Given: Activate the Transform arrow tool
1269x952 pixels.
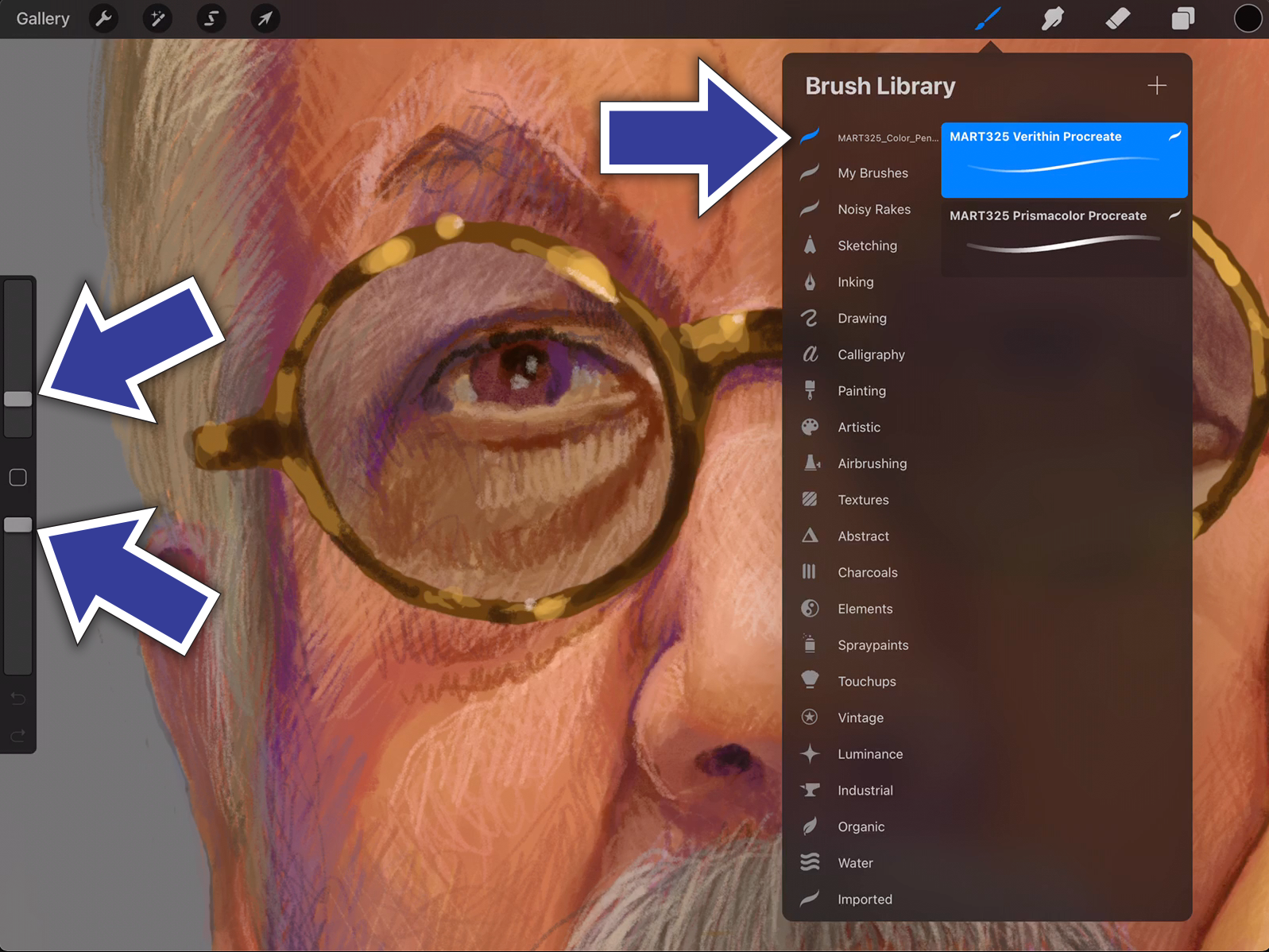Looking at the screenshot, I should (x=265, y=18).
